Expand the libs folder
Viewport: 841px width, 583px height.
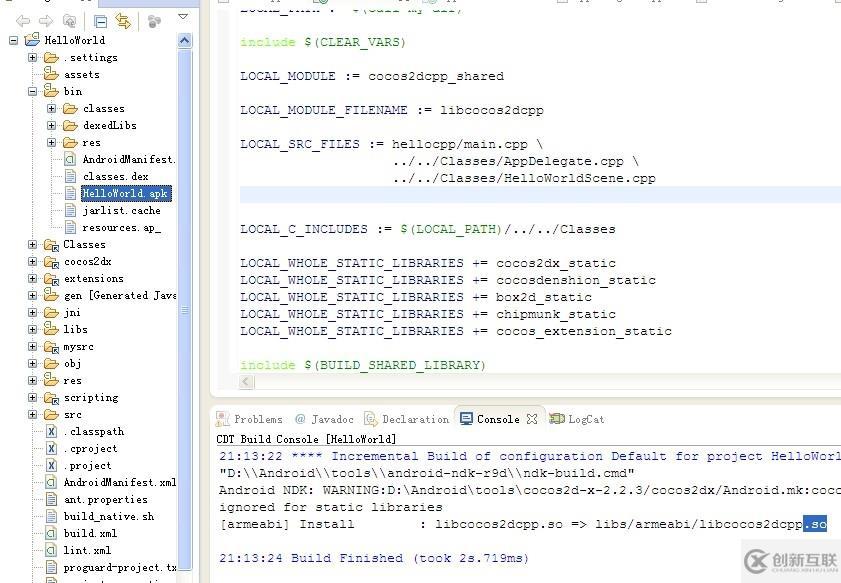33,329
